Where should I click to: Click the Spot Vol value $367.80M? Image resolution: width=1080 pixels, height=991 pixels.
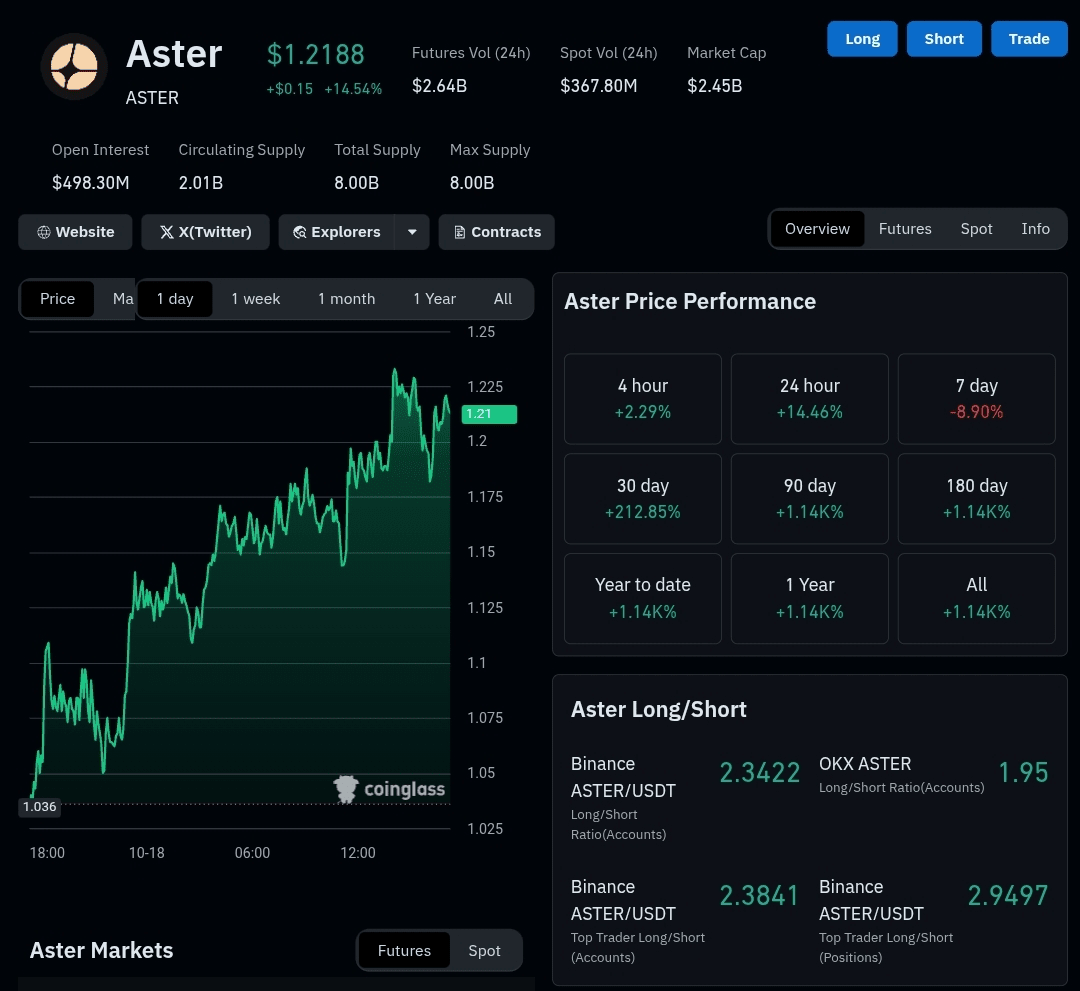pos(599,85)
